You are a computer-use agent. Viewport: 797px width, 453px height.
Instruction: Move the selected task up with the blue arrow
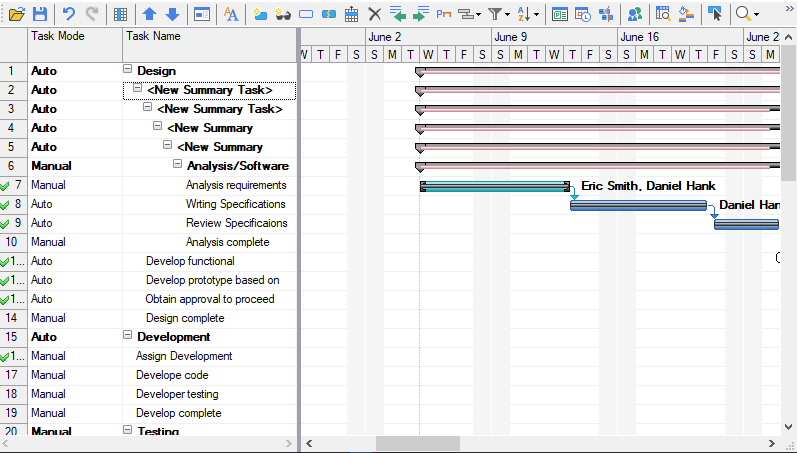(x=149, y=14)
